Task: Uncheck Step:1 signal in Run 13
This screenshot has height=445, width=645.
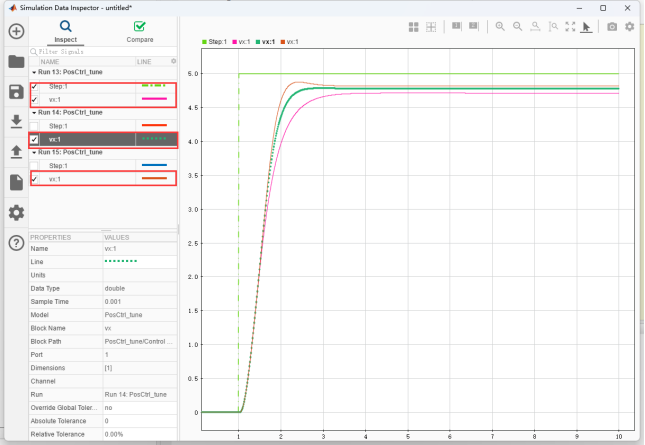Action: pos(35,86)
